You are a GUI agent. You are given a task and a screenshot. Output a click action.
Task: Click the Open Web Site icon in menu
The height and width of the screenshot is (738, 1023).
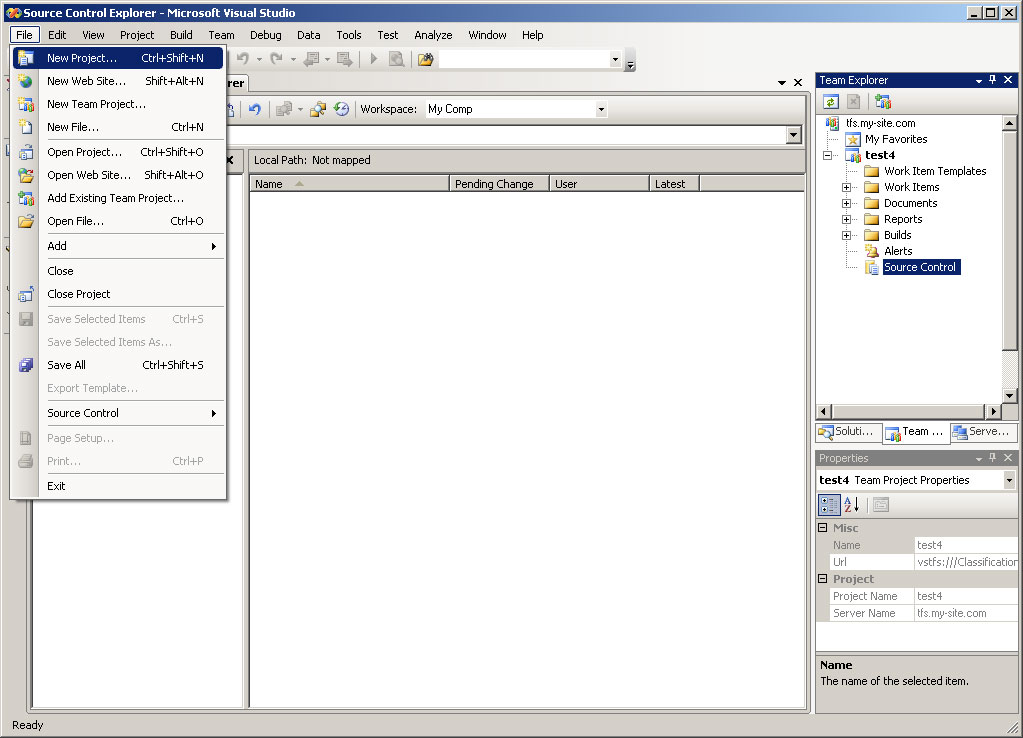tap(25, 175)
